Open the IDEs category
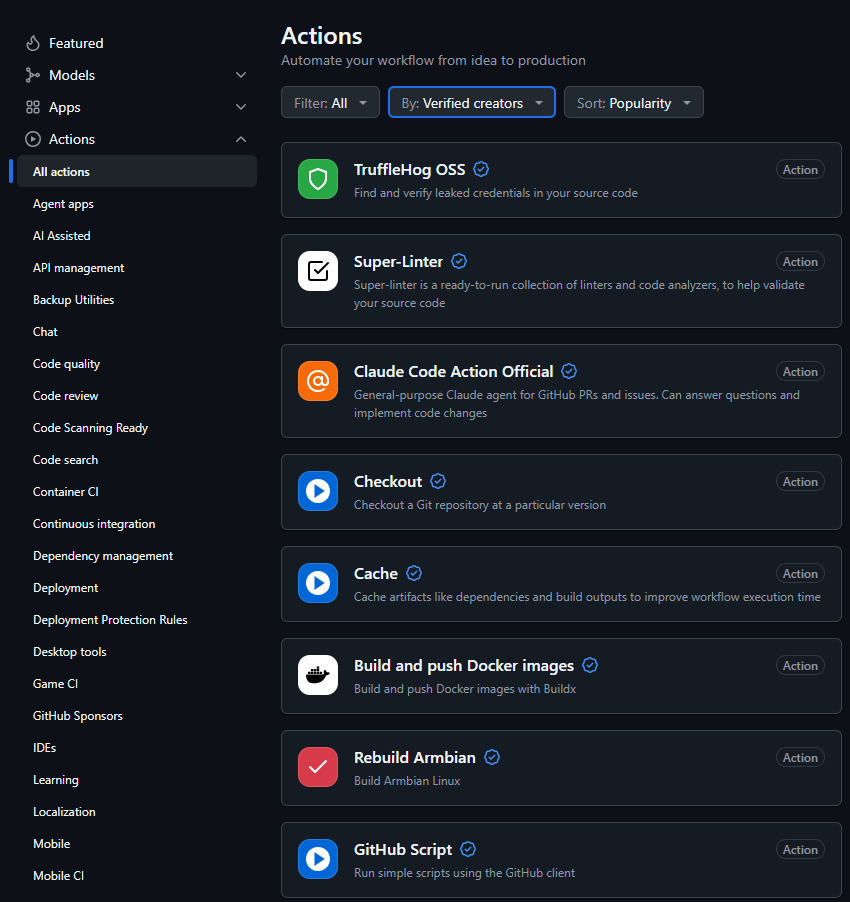Image resolution: width=850 pixels, height=902 pixels. point(44,748)
